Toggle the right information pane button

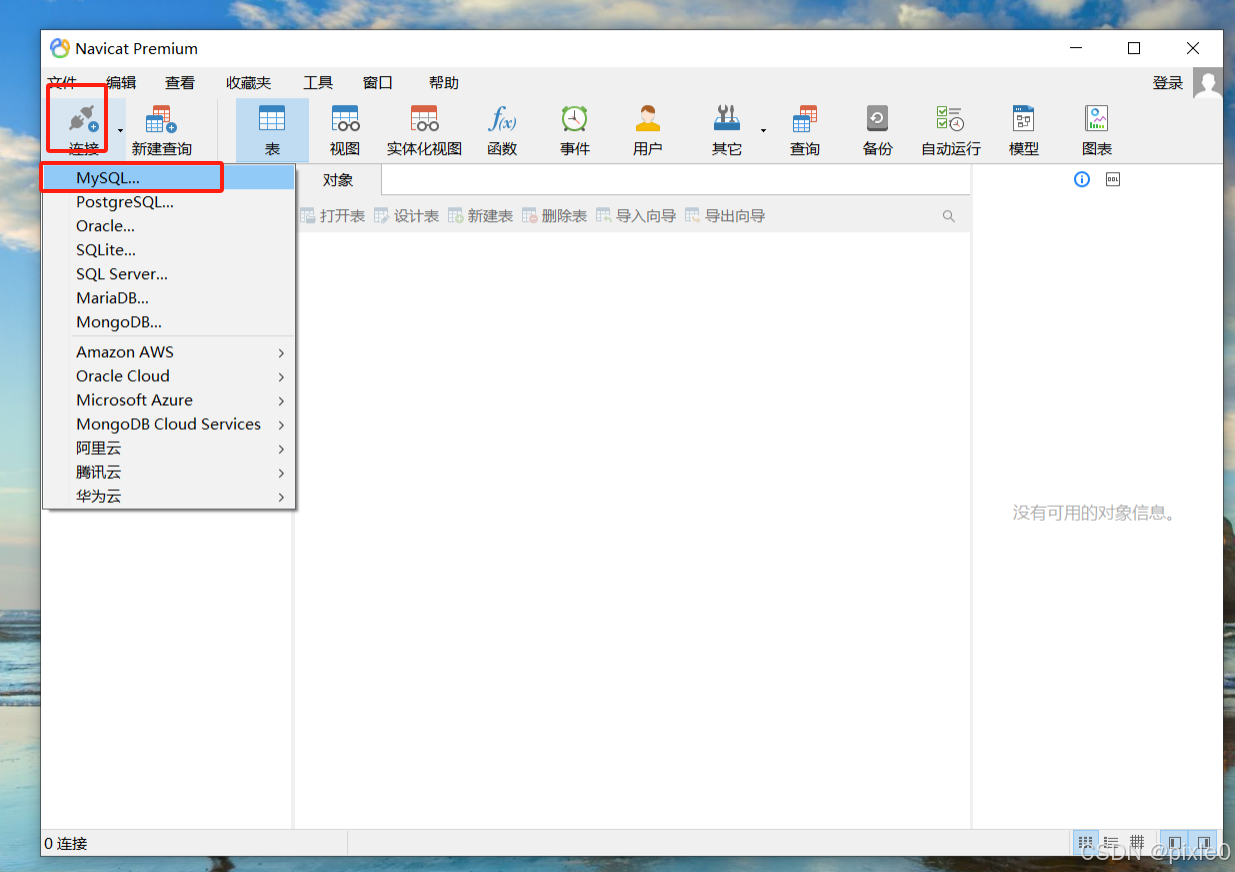pos(1205,843)
